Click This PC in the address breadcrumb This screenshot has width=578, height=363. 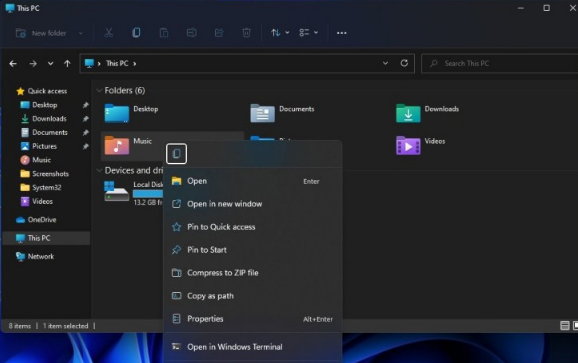pyautogui.click(x=117, y=63)
